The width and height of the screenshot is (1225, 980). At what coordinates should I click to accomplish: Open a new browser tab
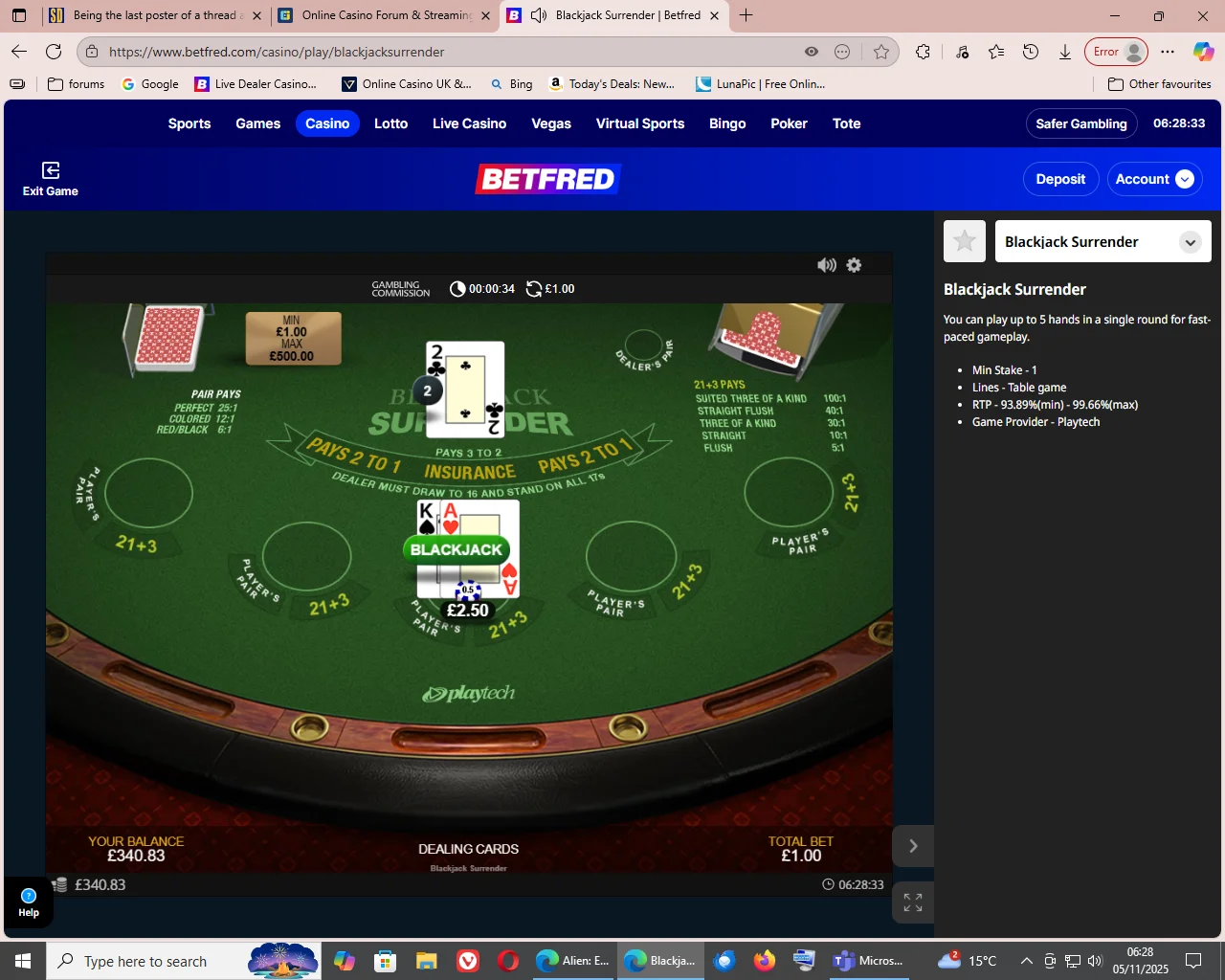point(746,15)
